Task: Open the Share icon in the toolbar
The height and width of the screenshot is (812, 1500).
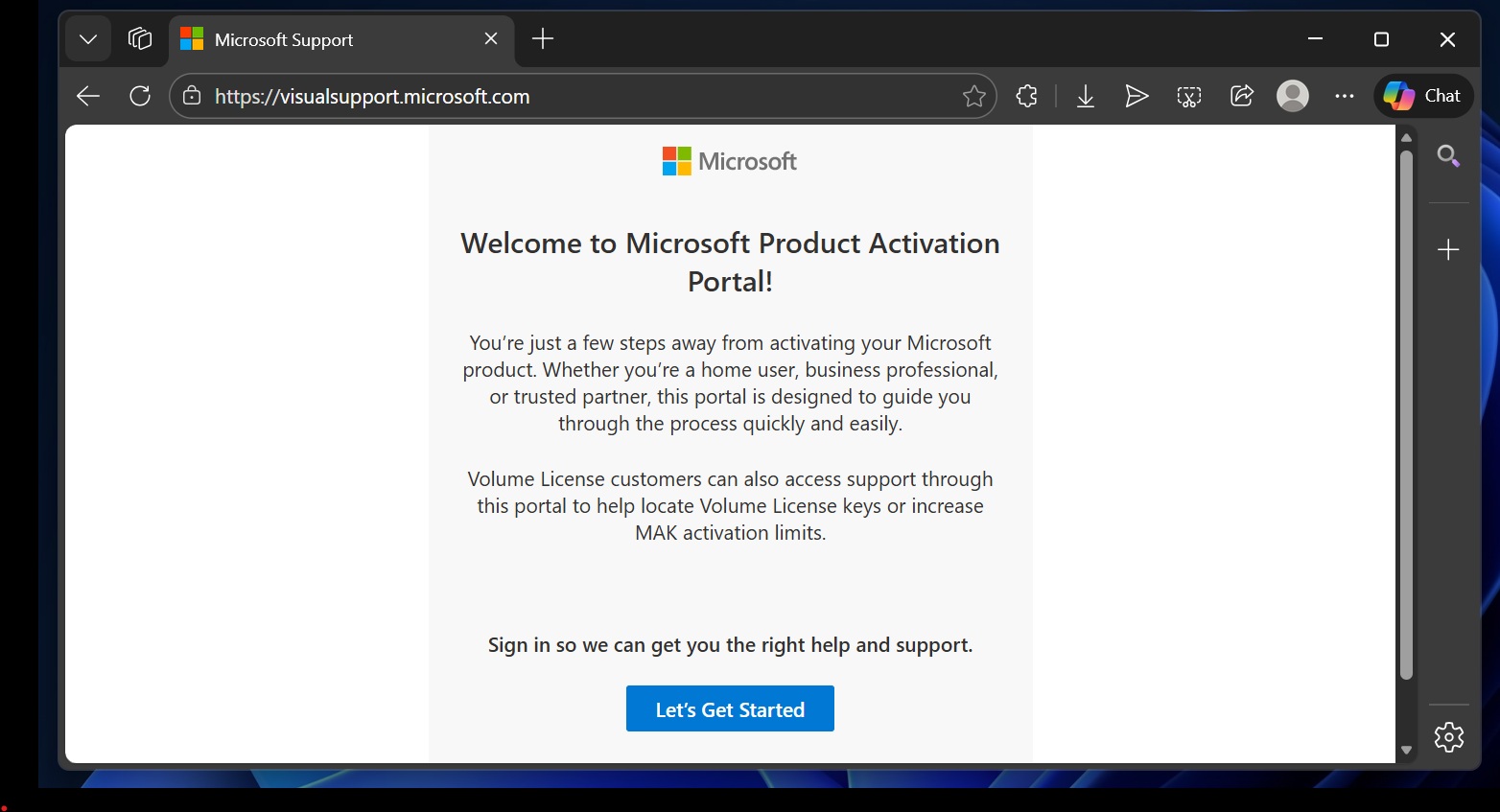Action: click(x=1241, y=96)
